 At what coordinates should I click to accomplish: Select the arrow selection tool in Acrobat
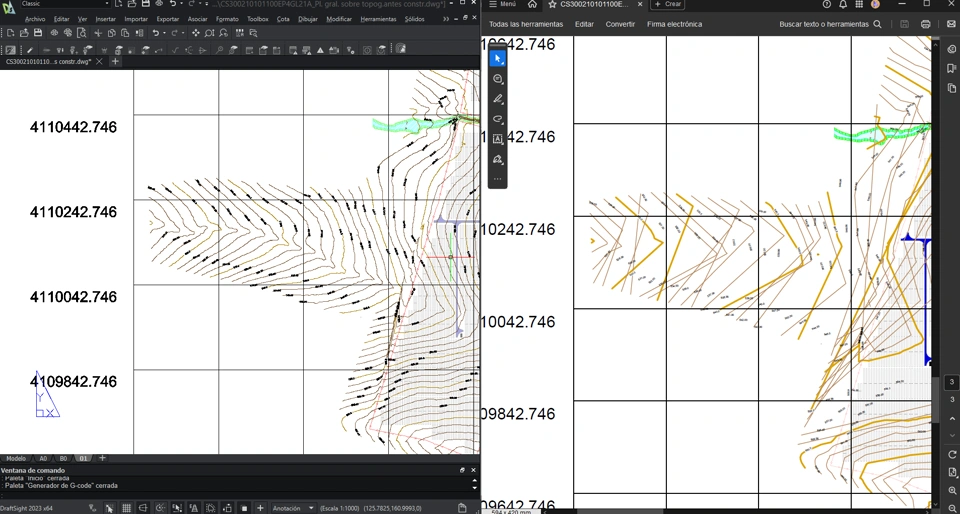[498, 59]
